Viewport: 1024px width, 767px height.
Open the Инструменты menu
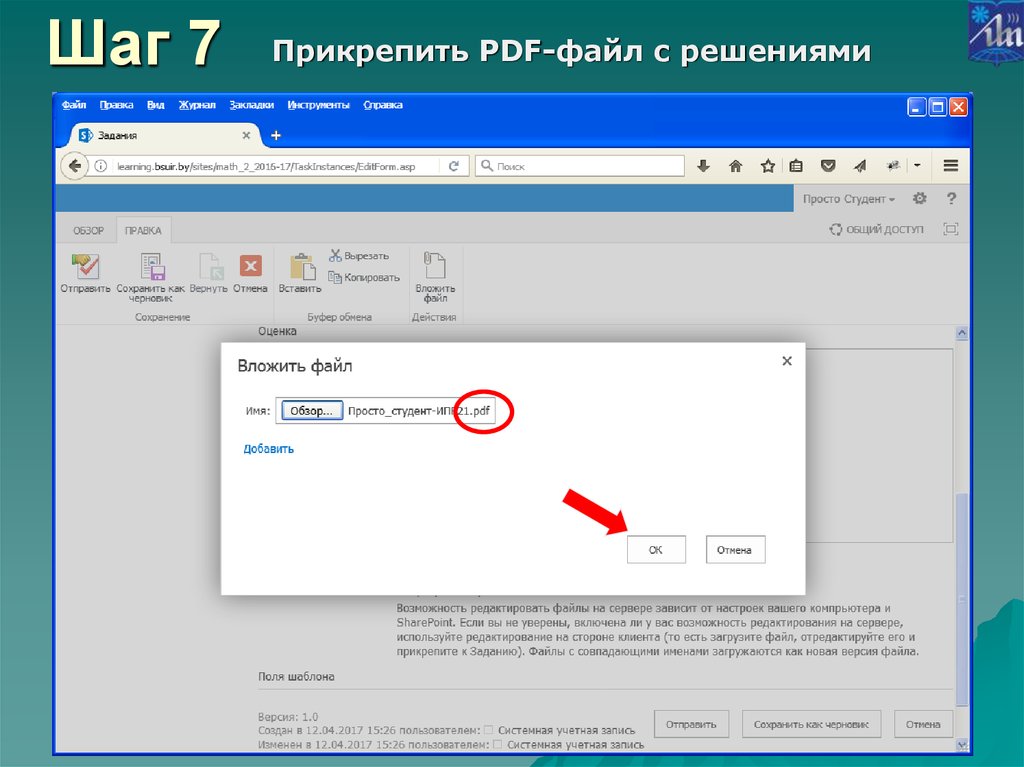pyautogui.click(x=319, y=105)
